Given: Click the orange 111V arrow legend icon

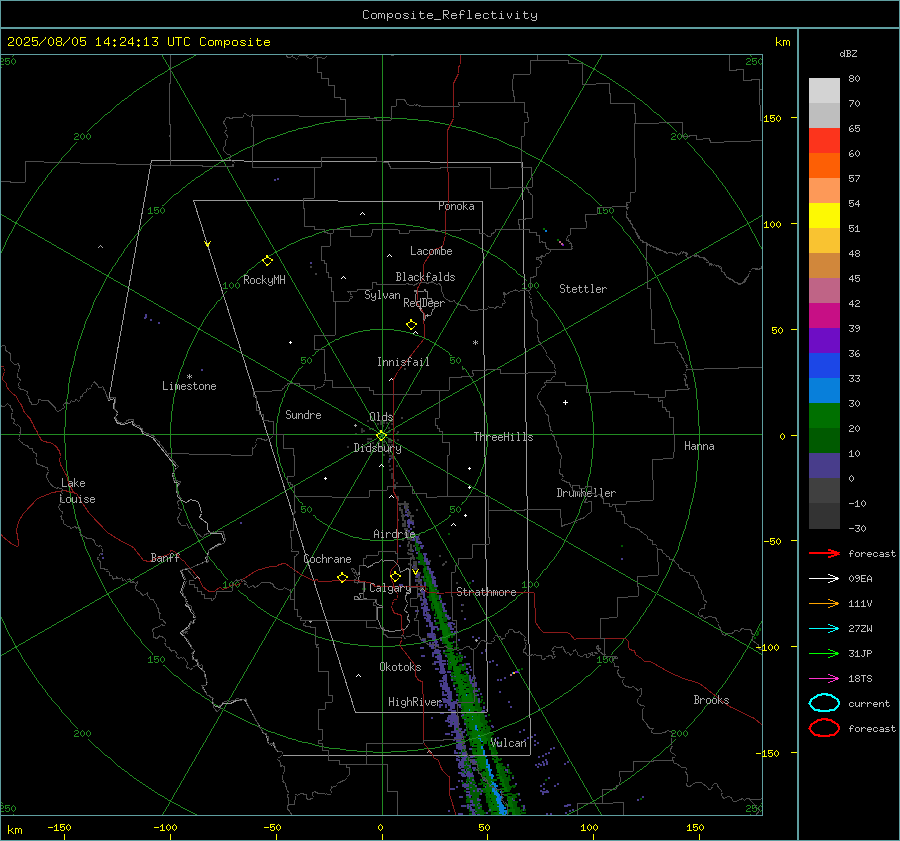Looking at the screenshot, I should 824,603.
